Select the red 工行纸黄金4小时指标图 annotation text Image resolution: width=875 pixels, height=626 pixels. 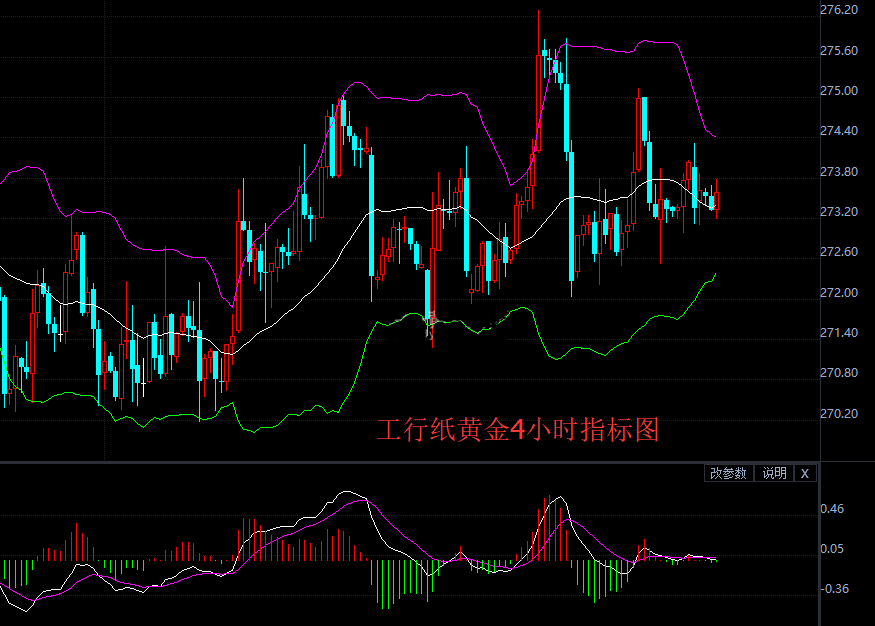coord(517,431)
